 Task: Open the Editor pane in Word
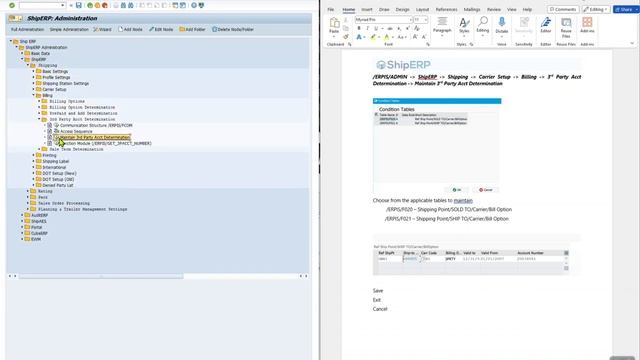click(x=546, y=25)
